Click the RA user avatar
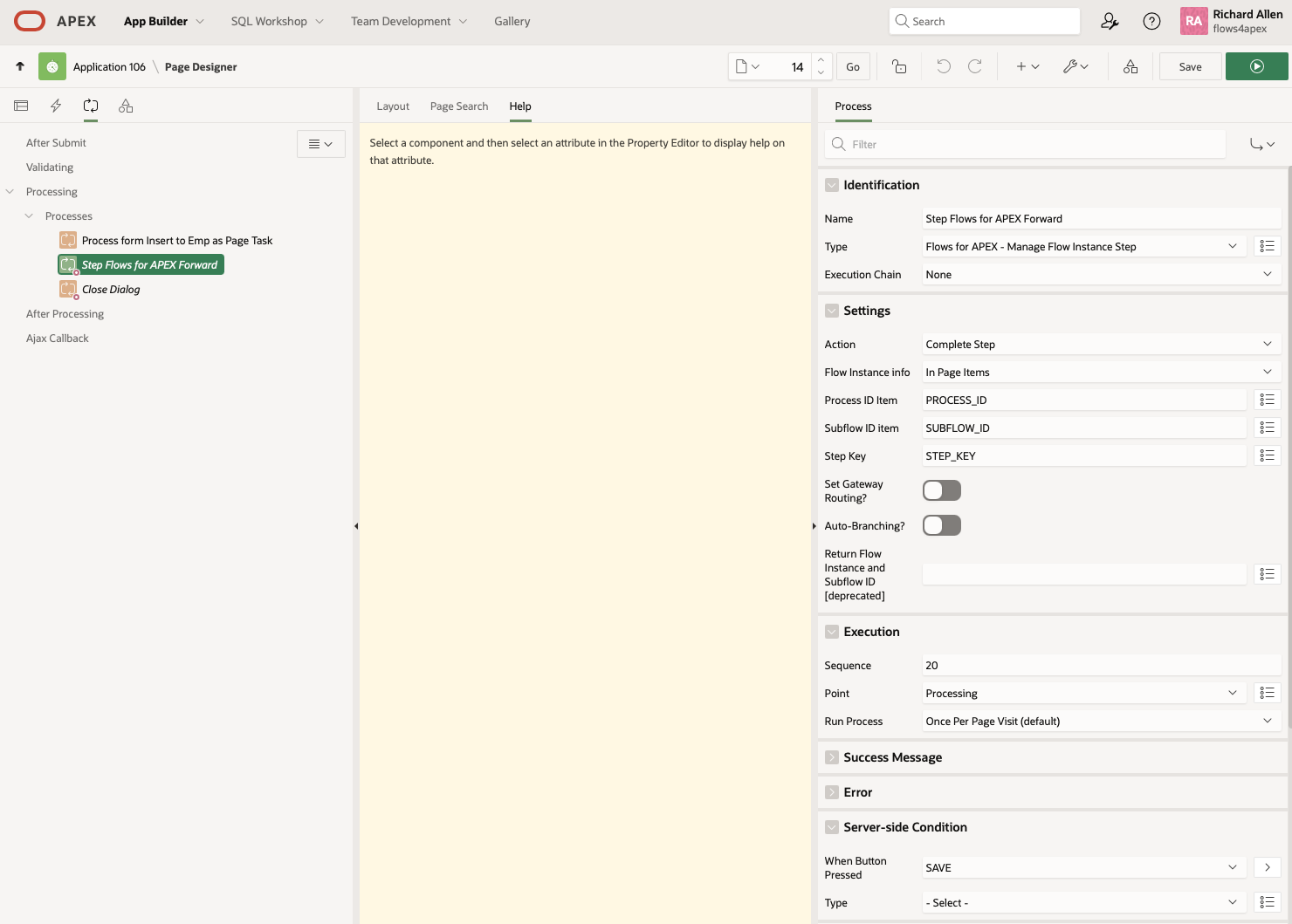1292x924 pixels. (1193, 21)
